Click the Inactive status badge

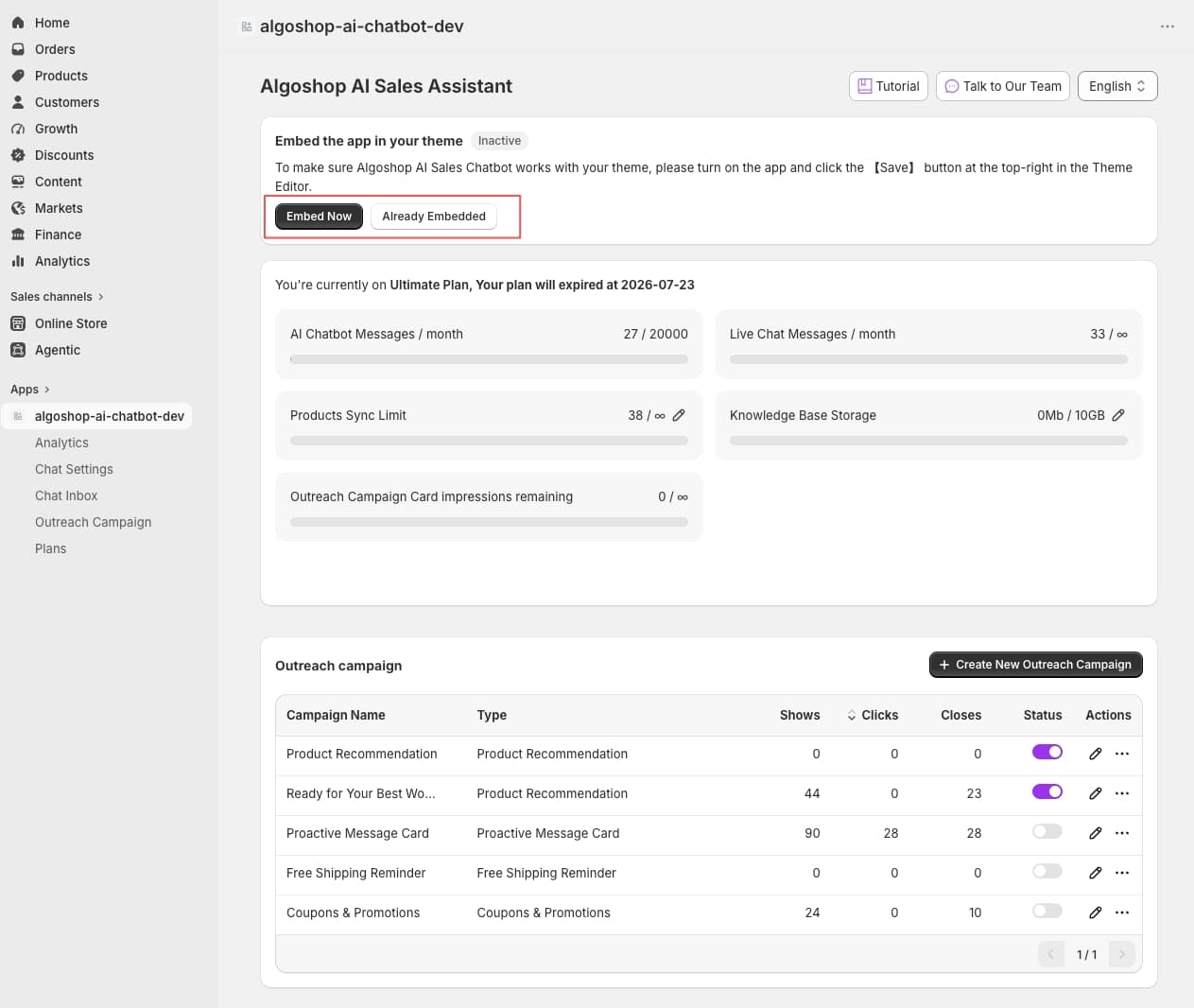point(499,141)
